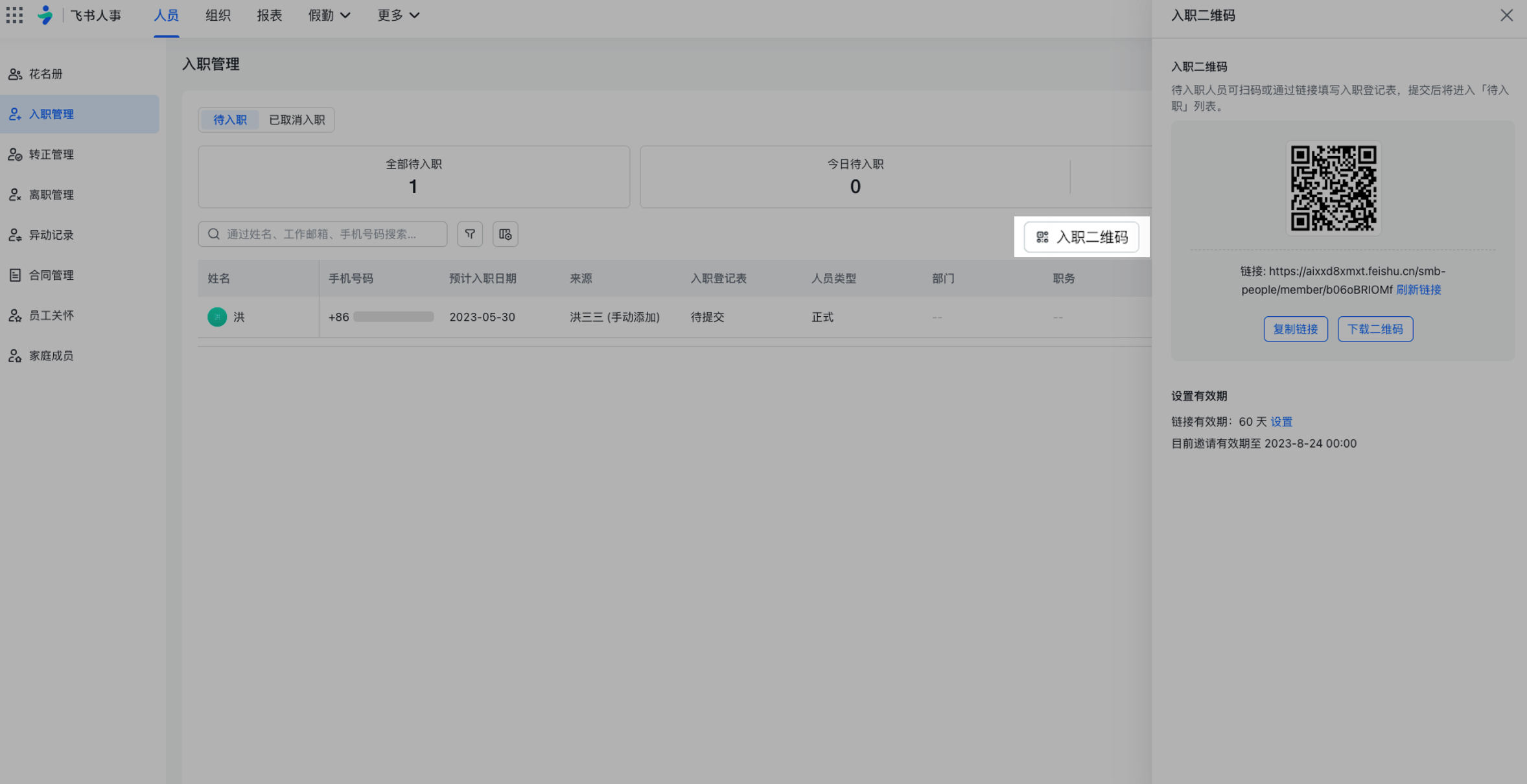Click the 转正管理 sidebar item
The height and width of the screenshot is (784, 1527).
coord(51,154)
